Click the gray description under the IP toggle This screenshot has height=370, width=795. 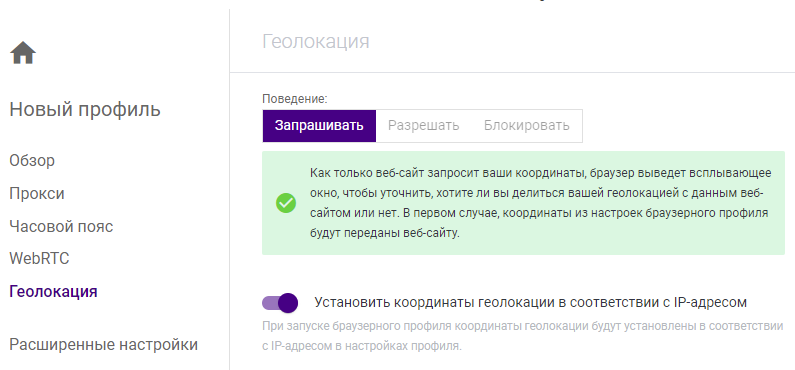pos(523,336)
